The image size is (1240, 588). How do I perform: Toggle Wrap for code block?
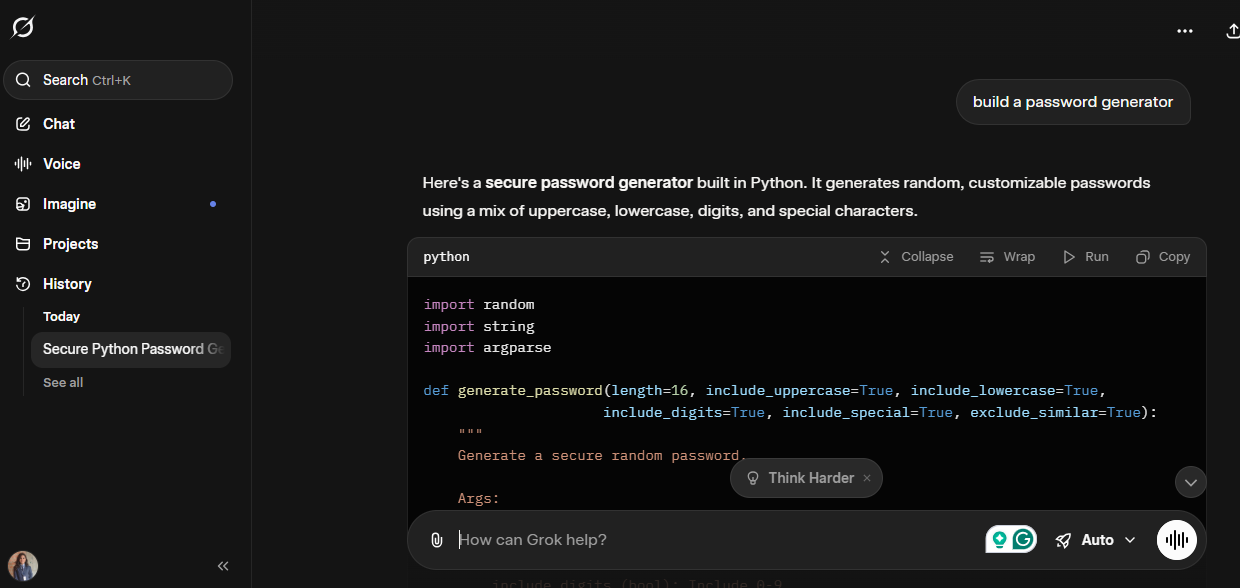click(x=1007, y=257)
